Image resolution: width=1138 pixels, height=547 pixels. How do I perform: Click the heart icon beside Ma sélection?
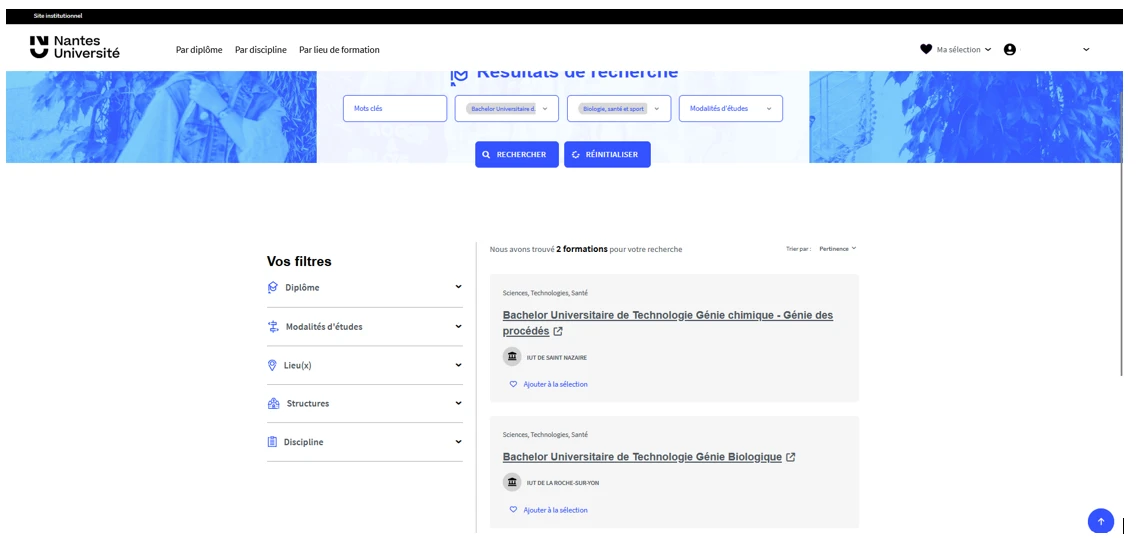tap(926, 49)
